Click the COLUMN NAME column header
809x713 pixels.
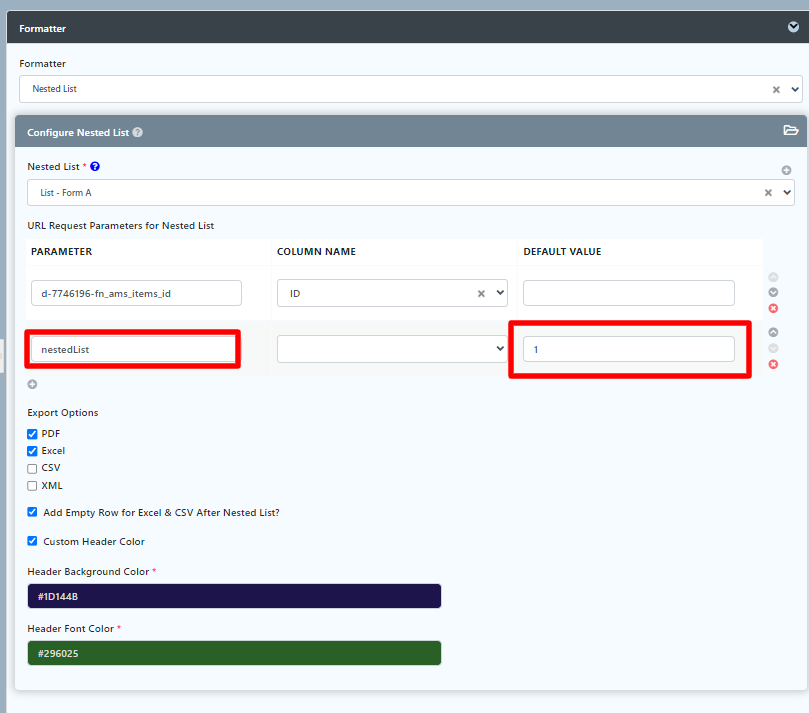tap(316, 251)
